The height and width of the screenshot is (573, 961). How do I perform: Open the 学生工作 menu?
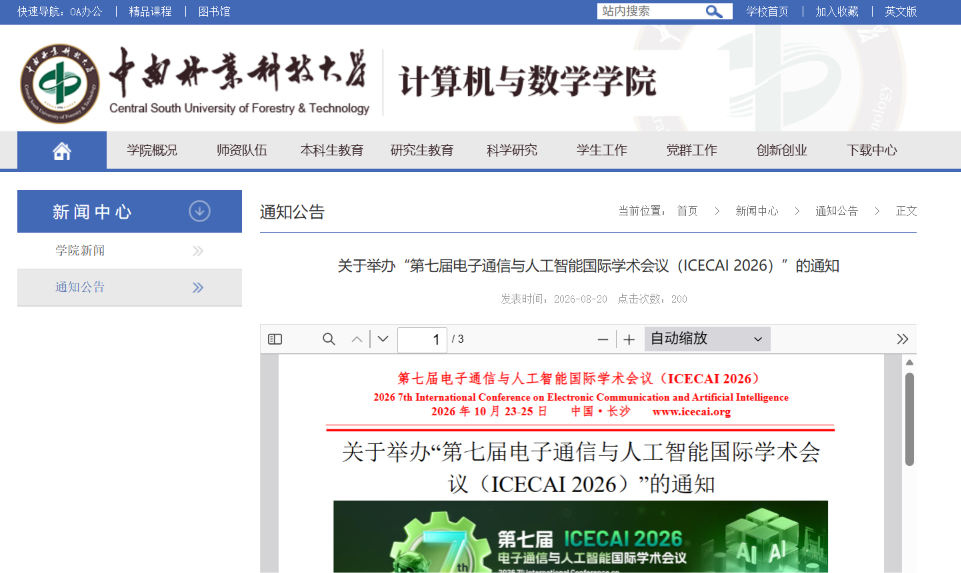tap(602, 150)
